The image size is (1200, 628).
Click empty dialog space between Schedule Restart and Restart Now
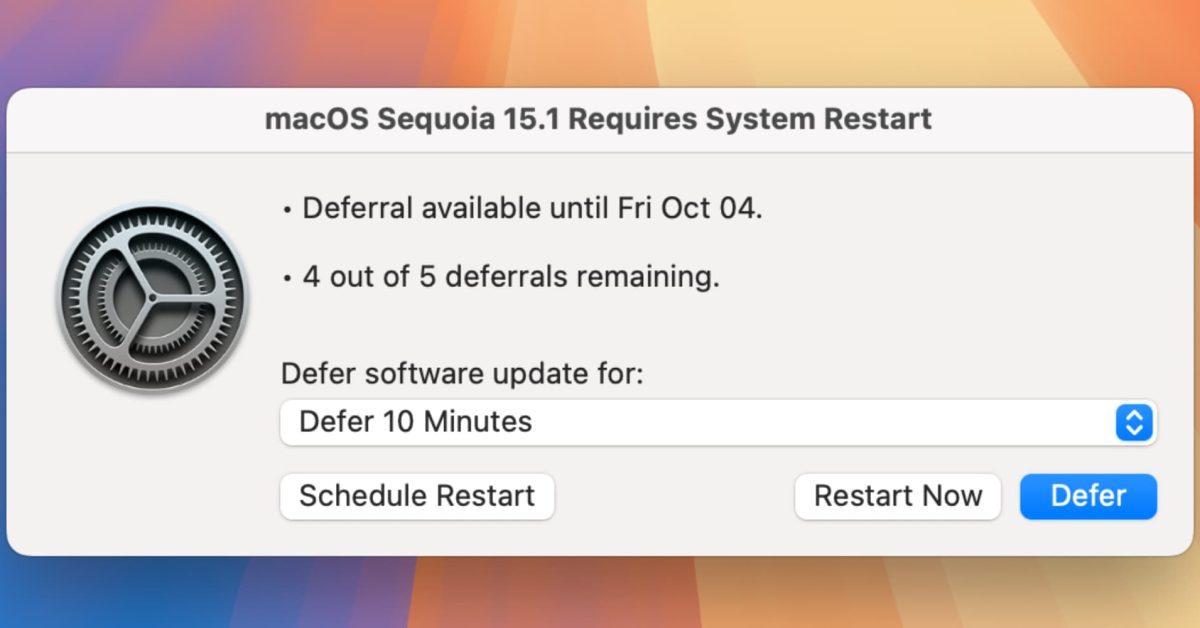(x=674, y=496)
